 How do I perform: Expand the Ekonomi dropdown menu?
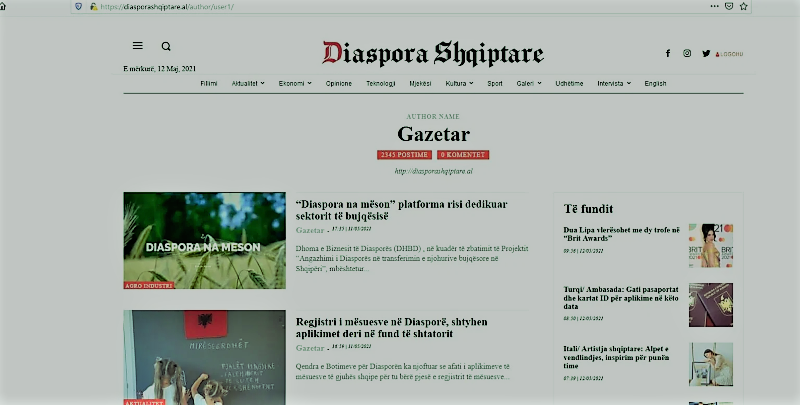(294, 83)
